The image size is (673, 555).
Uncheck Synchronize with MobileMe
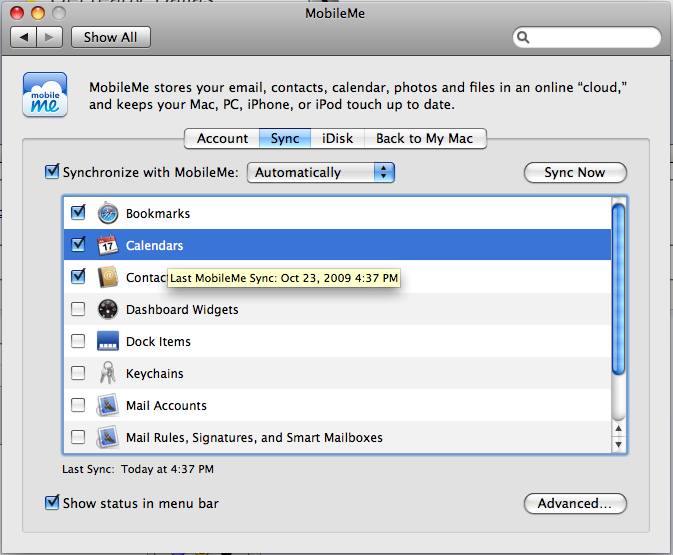coord(52,172)
